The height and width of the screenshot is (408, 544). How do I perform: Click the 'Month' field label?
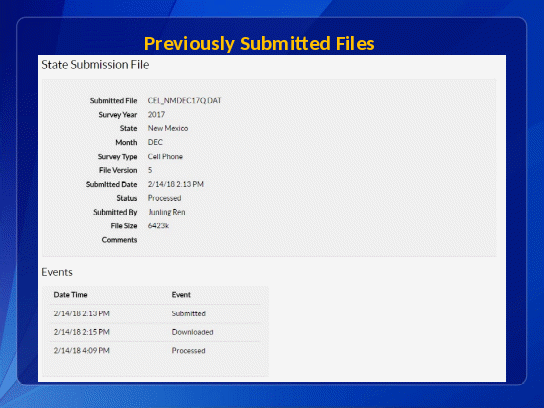click(x=126, y=142)
